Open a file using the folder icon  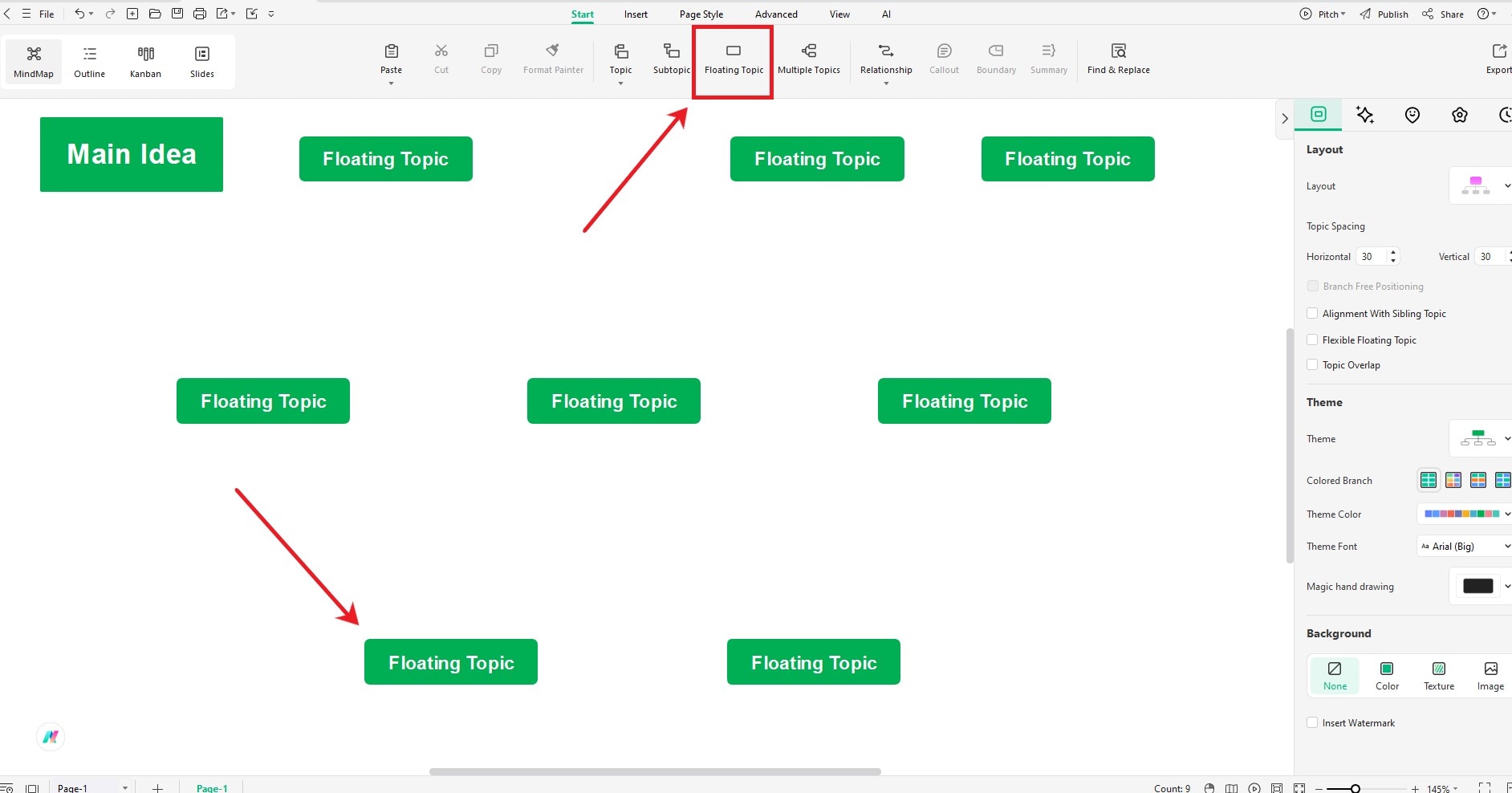(155, 14)
